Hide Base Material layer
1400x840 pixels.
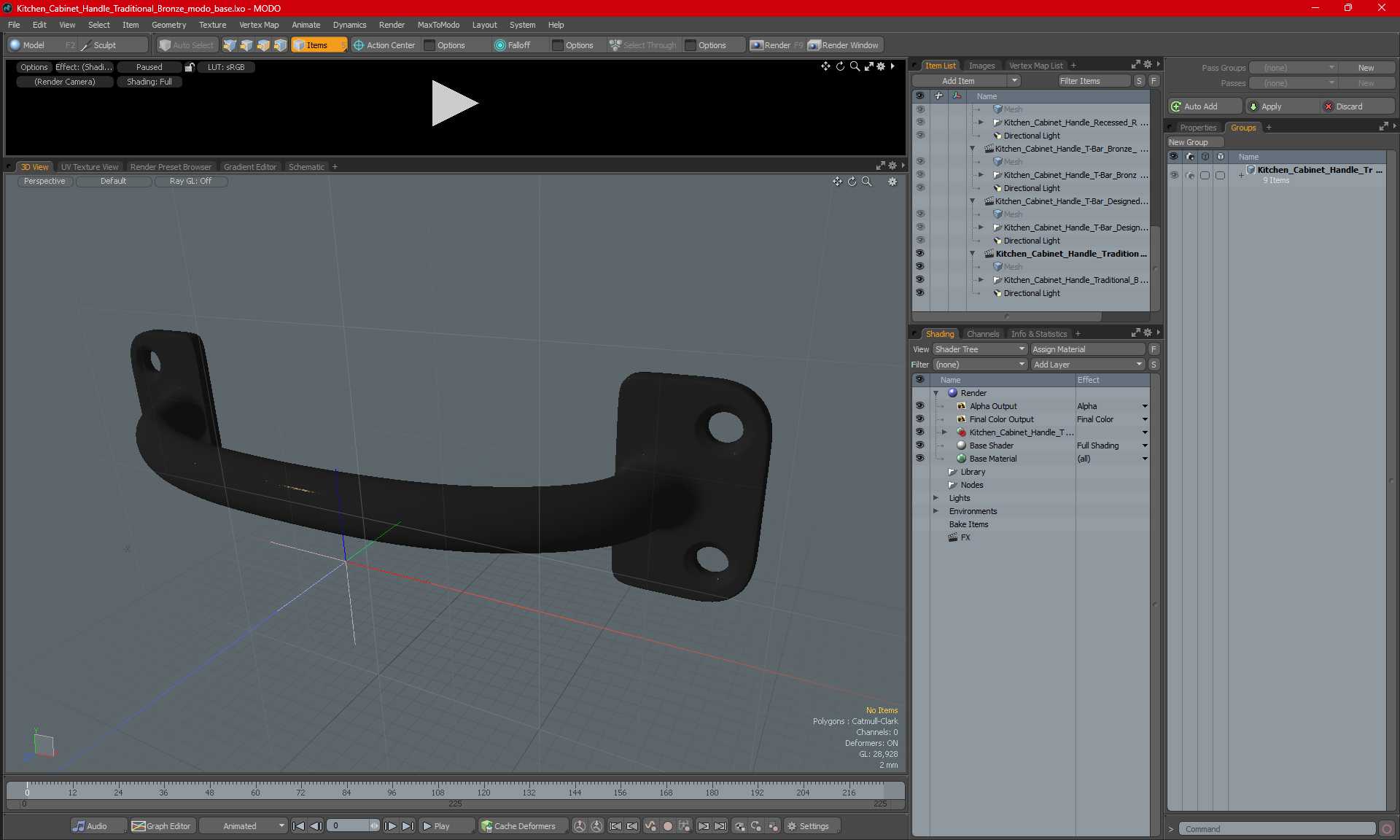tap(919, 459)
